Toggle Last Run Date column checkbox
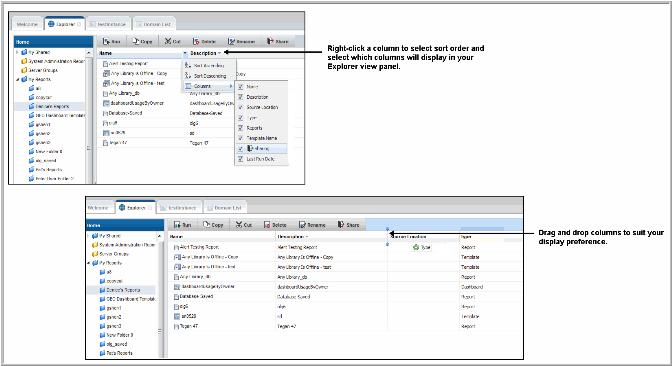Image resolution: width=672 pixels, height=366 pixels. tap(240, 159)
